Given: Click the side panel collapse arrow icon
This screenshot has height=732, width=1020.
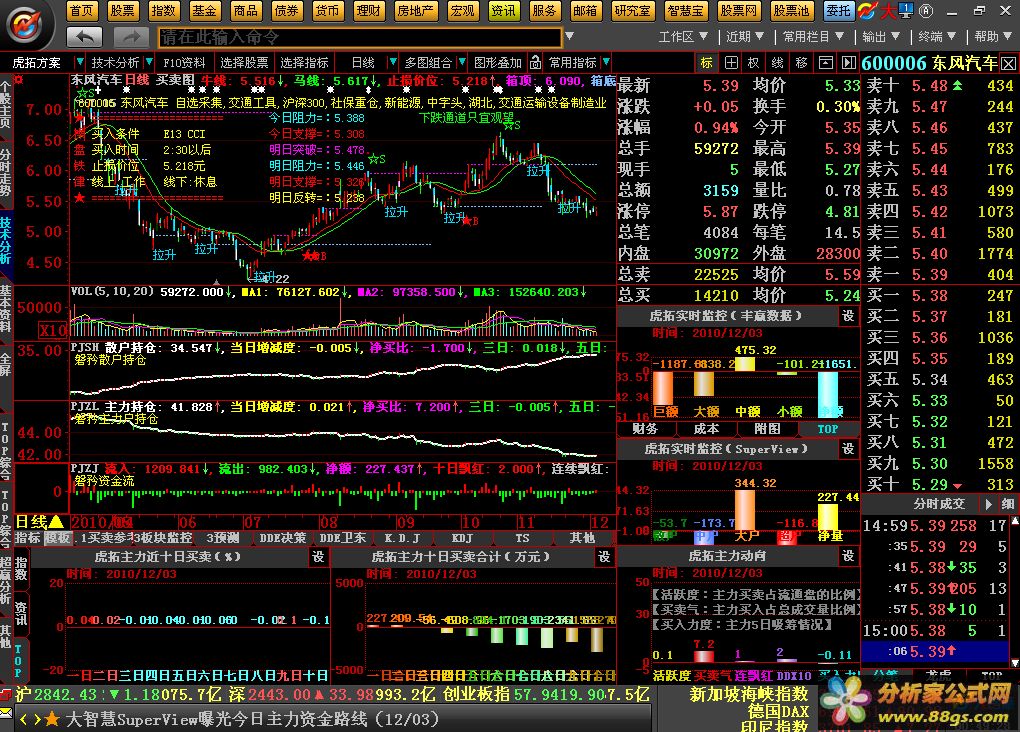Looking at the screenshot, I should [x=848, y=62].
